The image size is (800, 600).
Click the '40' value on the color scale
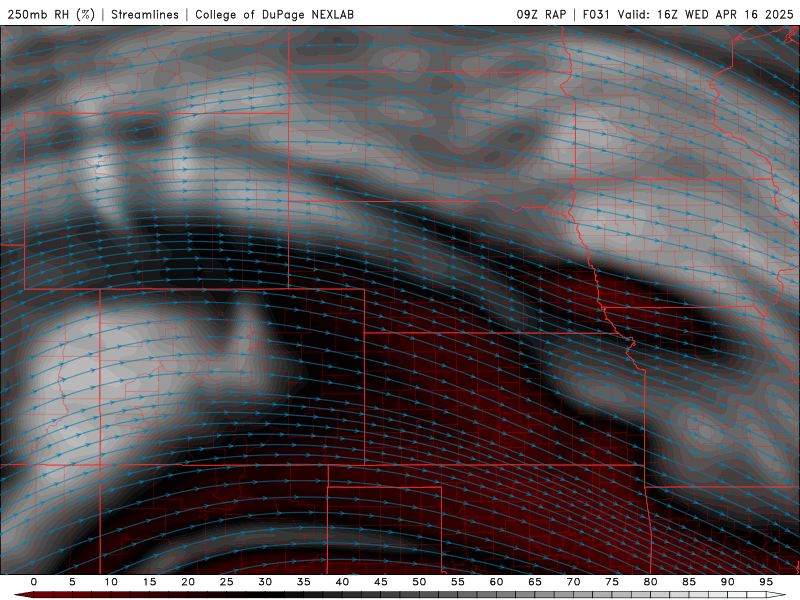342,582
